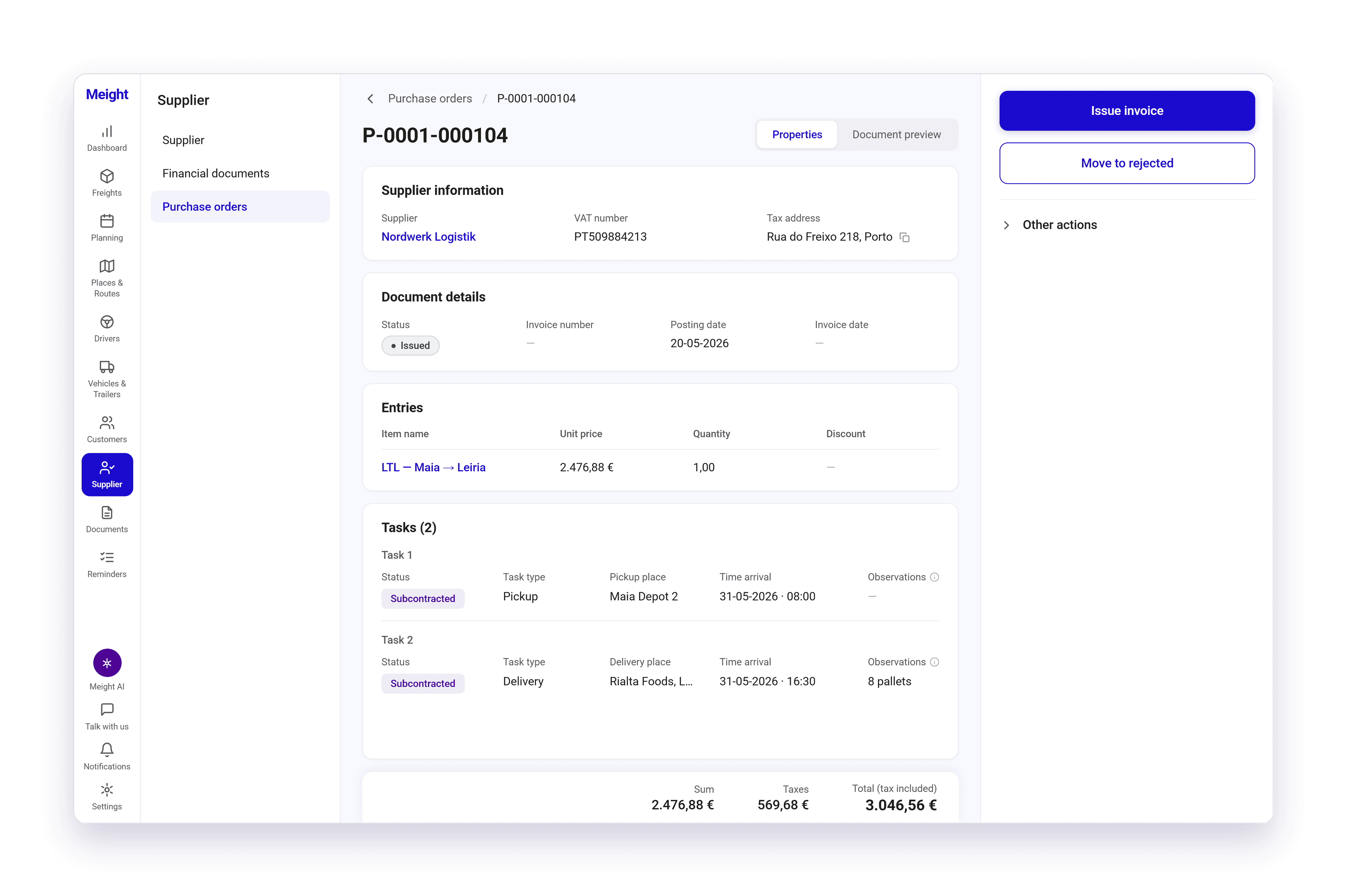Image resolution: width=1346 pixels, height=896 pixels.
Task: Open Documents file icon
Action: coord(107,513)
